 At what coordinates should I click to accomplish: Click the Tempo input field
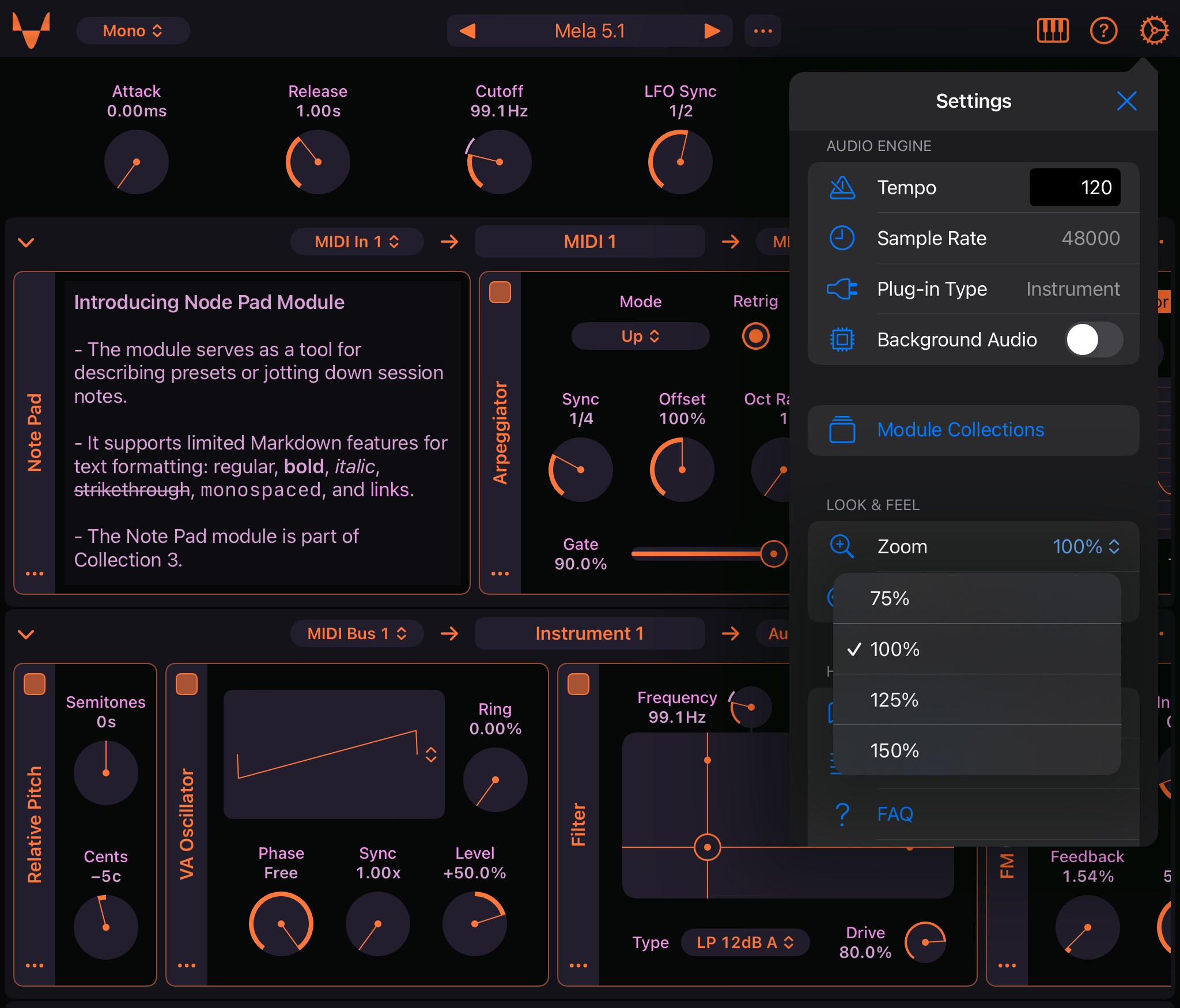1075,187
